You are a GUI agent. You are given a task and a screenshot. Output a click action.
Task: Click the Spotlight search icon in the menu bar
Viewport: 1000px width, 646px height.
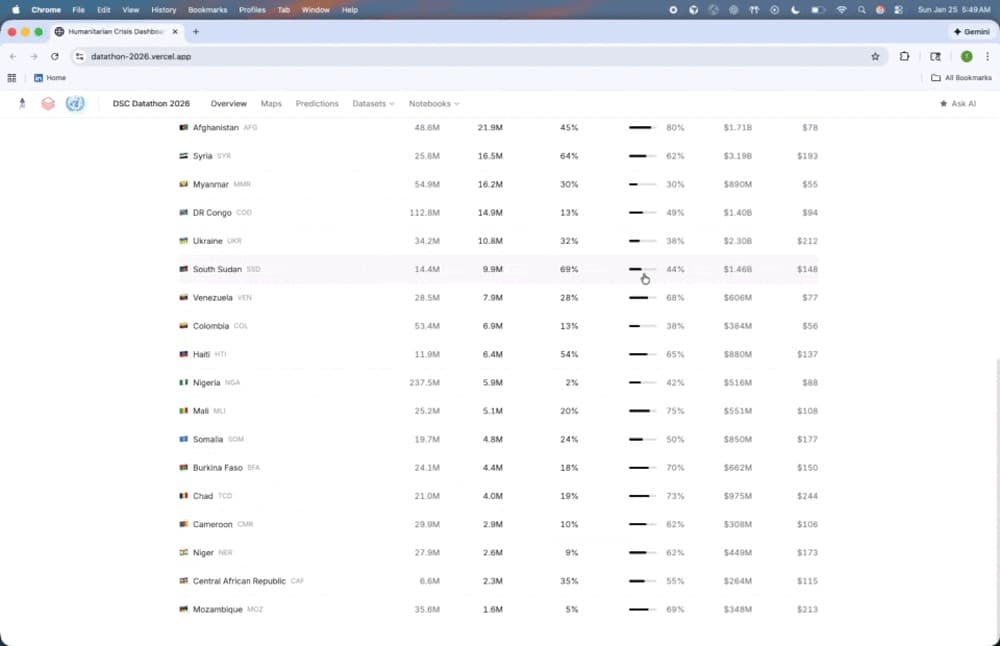pyautogui.click(x=862, y=10)
